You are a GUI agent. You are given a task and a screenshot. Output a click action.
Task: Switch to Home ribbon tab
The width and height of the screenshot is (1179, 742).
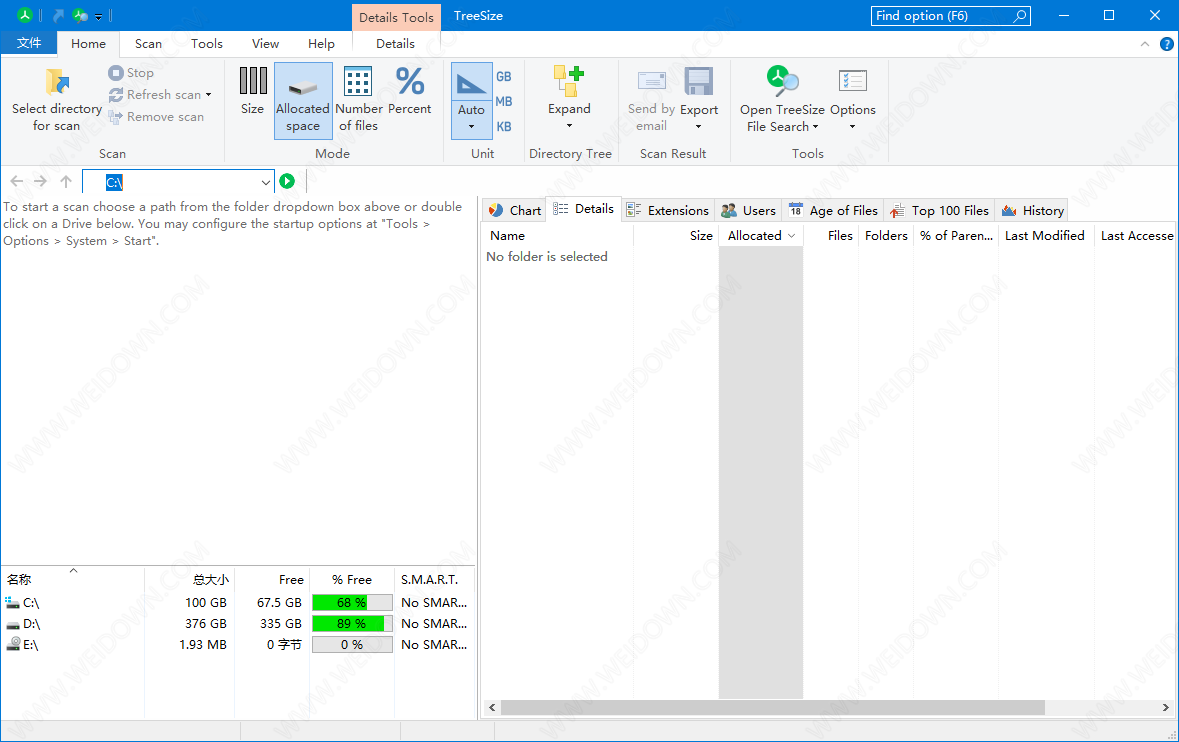coord(88,44)
